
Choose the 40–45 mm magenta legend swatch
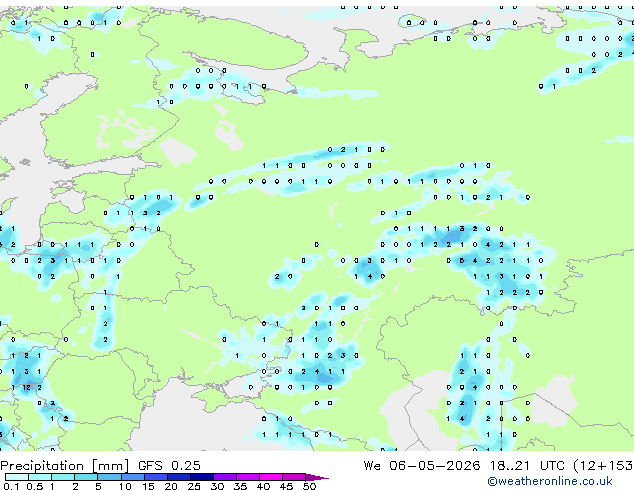271,477
